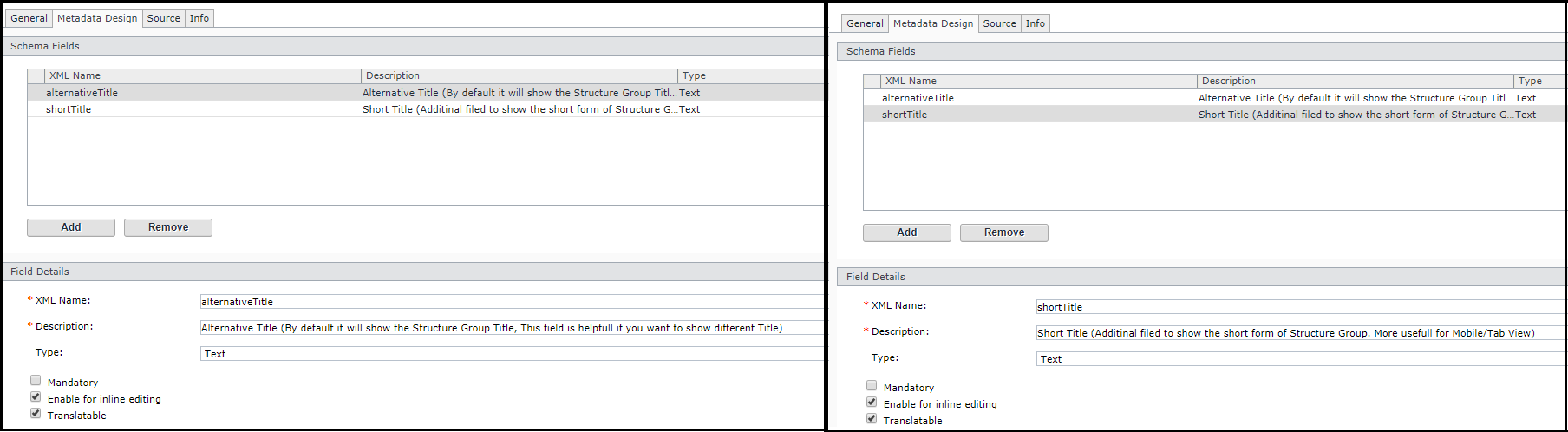
Task: Click XML Name input containing alternativeTitle
Action: coord(512,302)
